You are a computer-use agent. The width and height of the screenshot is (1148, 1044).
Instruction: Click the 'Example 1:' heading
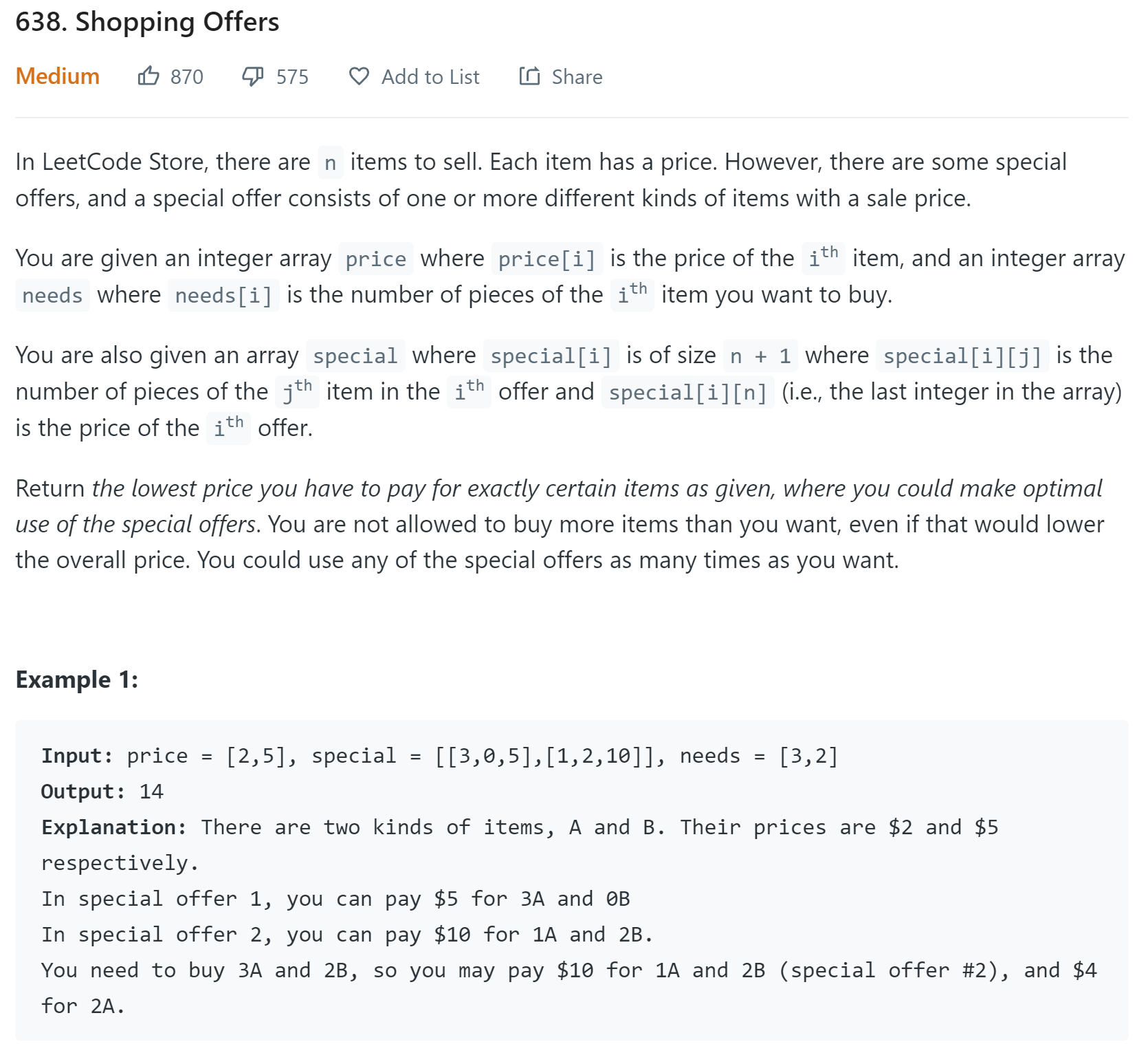(x=77, y=679)
